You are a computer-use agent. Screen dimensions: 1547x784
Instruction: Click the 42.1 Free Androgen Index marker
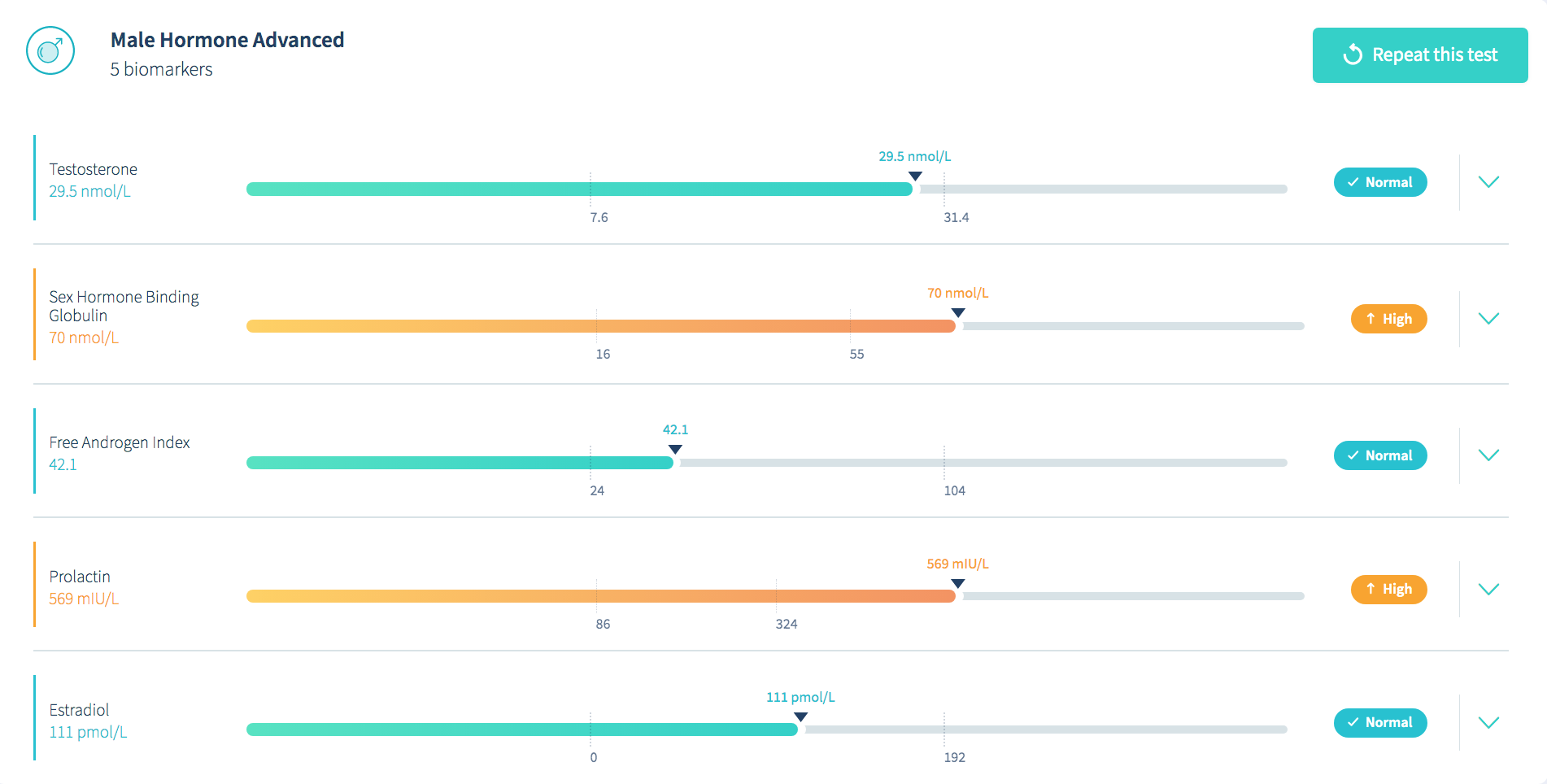point(675,450)
